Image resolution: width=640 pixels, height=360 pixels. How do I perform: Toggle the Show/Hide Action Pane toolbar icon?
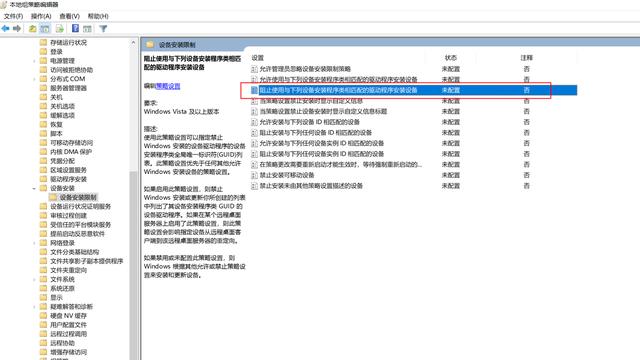[x=87, y=29]
